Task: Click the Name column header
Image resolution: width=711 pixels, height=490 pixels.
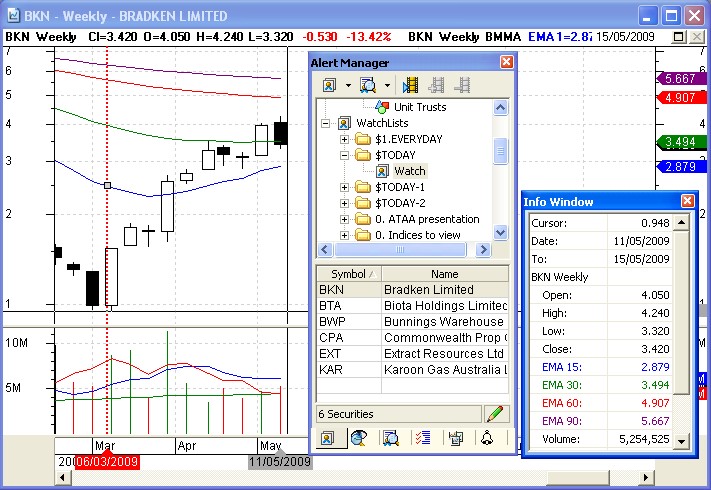Action: pyautogui.click(x=444, y=274)
